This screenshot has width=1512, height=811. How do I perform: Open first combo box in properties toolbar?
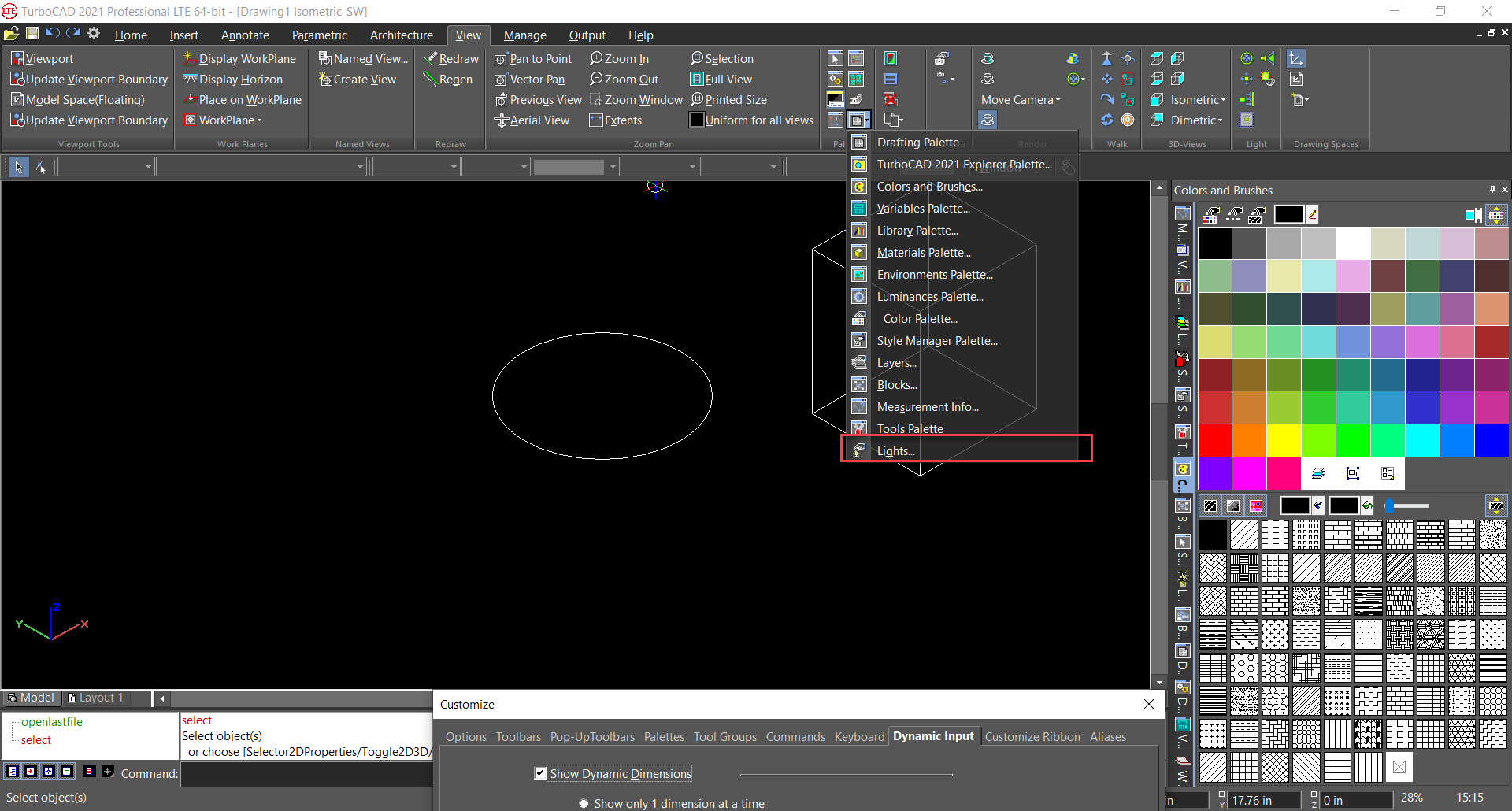coord(106,167)
